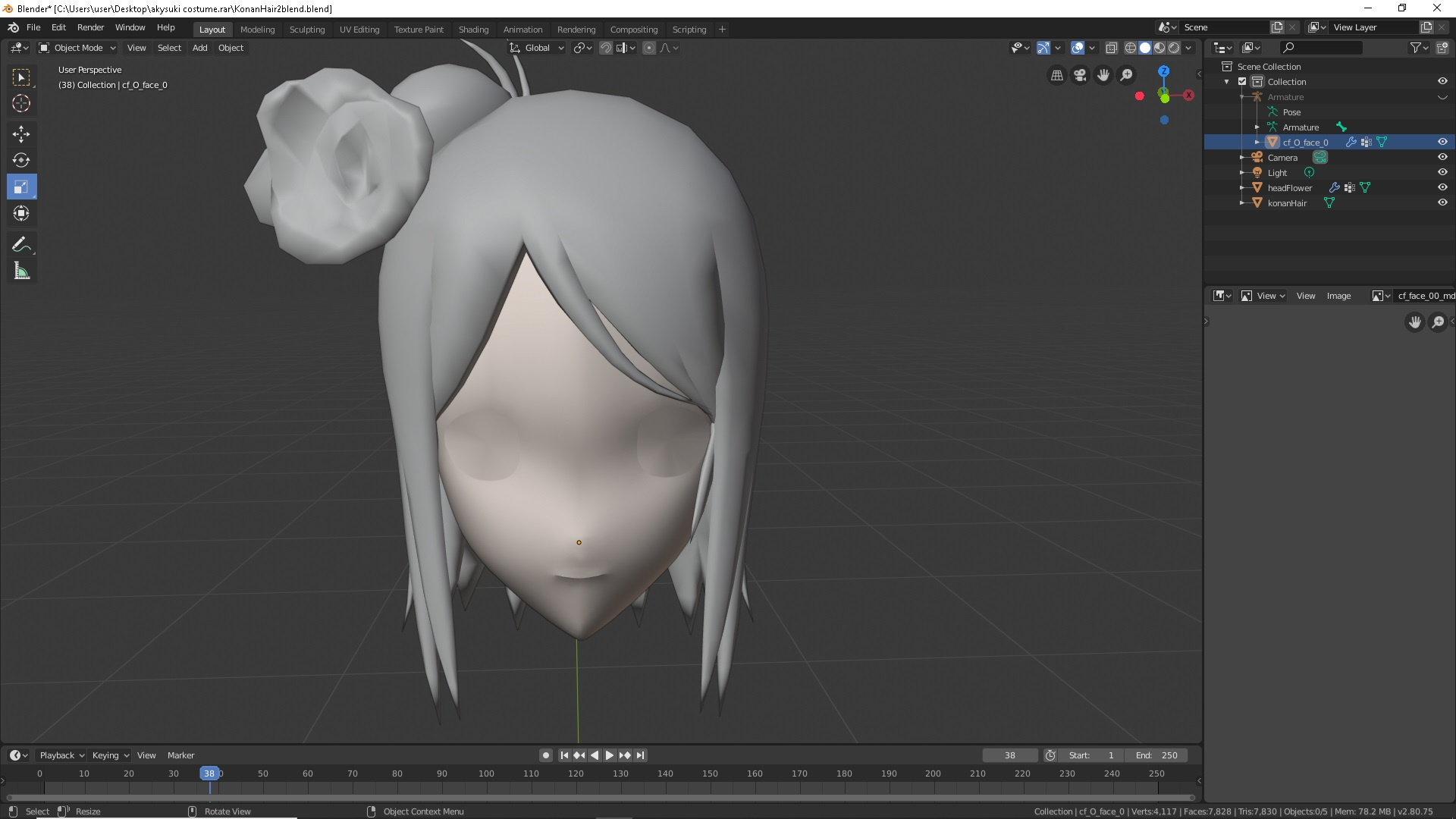Enable proportional editing toggle

(649, 48)
